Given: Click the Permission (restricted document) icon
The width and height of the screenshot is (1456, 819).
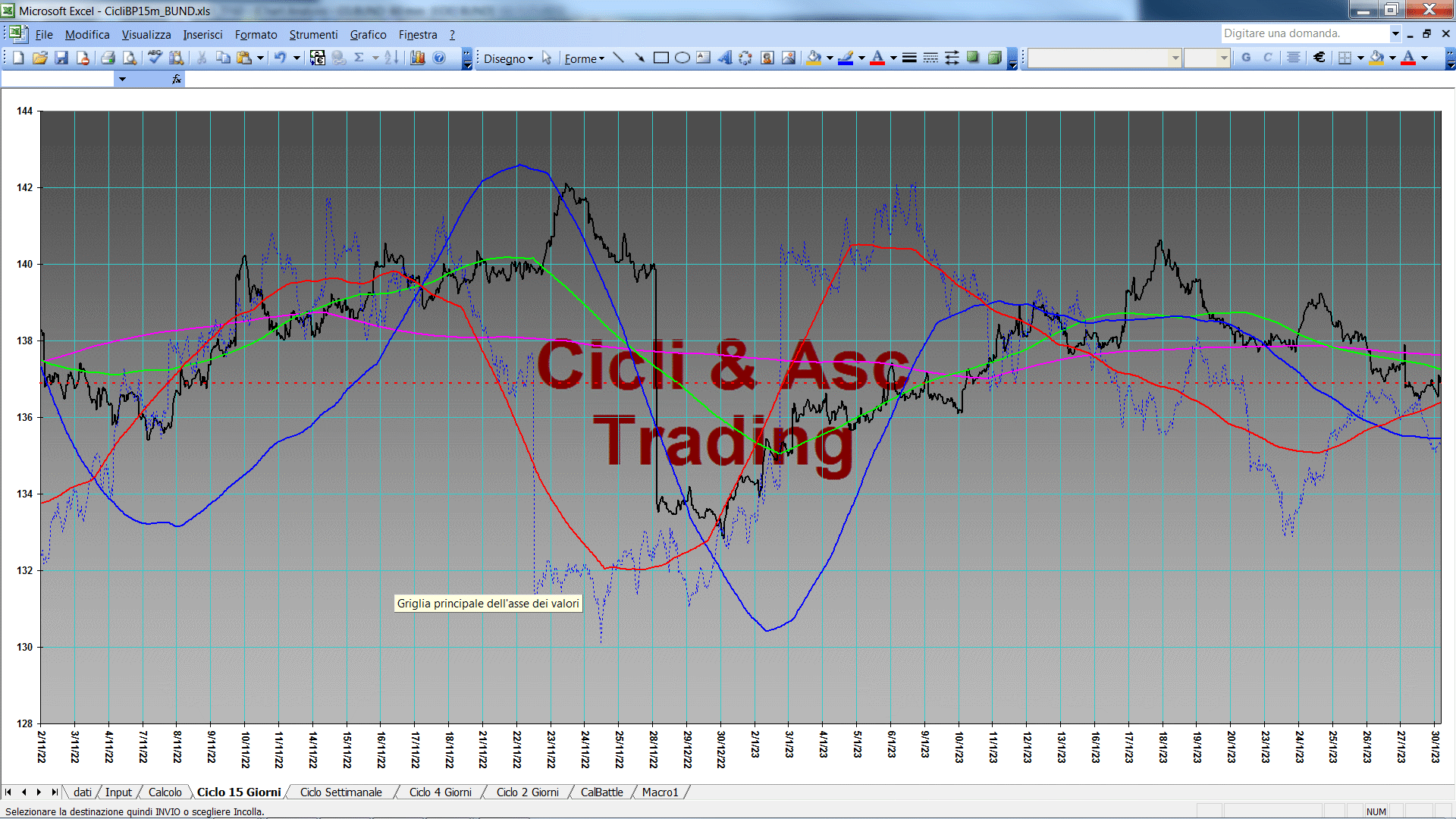Looking at the screenshot, I should pyautogui.click(x=83, y=58).
